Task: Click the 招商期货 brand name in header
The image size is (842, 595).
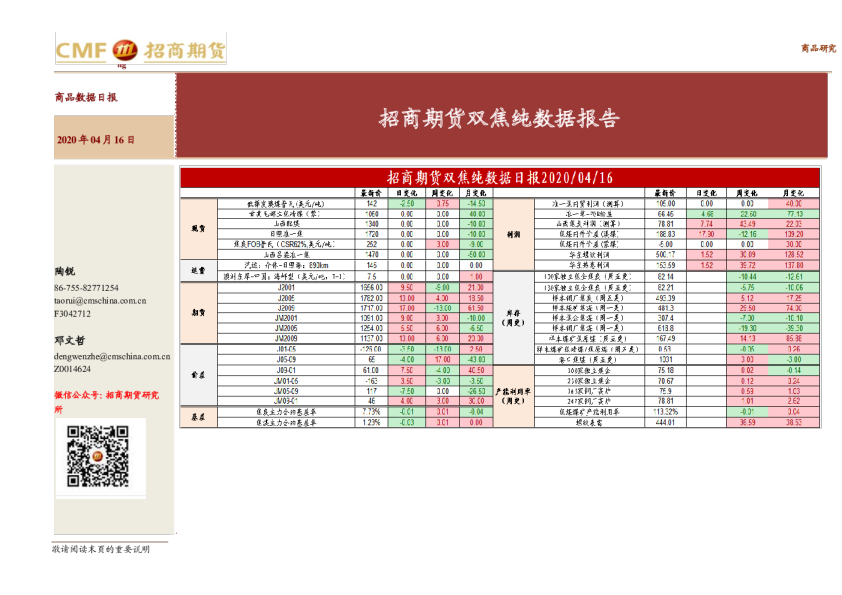Action: (185, 50)
